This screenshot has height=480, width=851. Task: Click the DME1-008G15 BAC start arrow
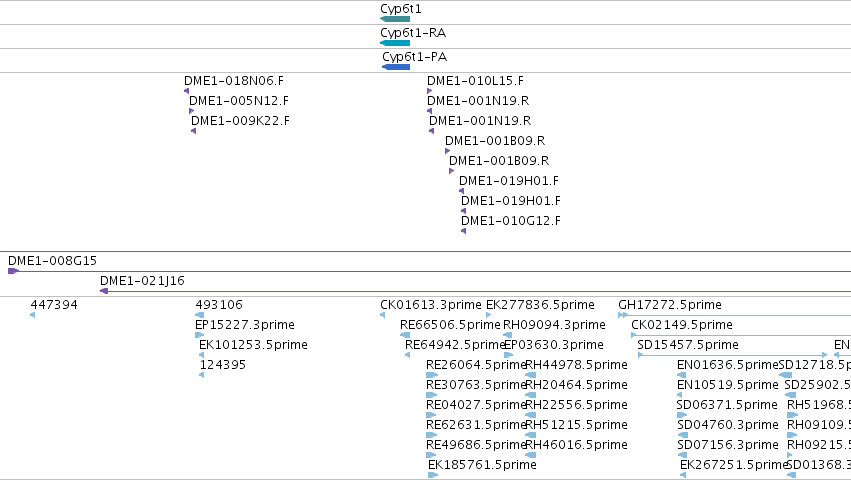pos(14,271)
